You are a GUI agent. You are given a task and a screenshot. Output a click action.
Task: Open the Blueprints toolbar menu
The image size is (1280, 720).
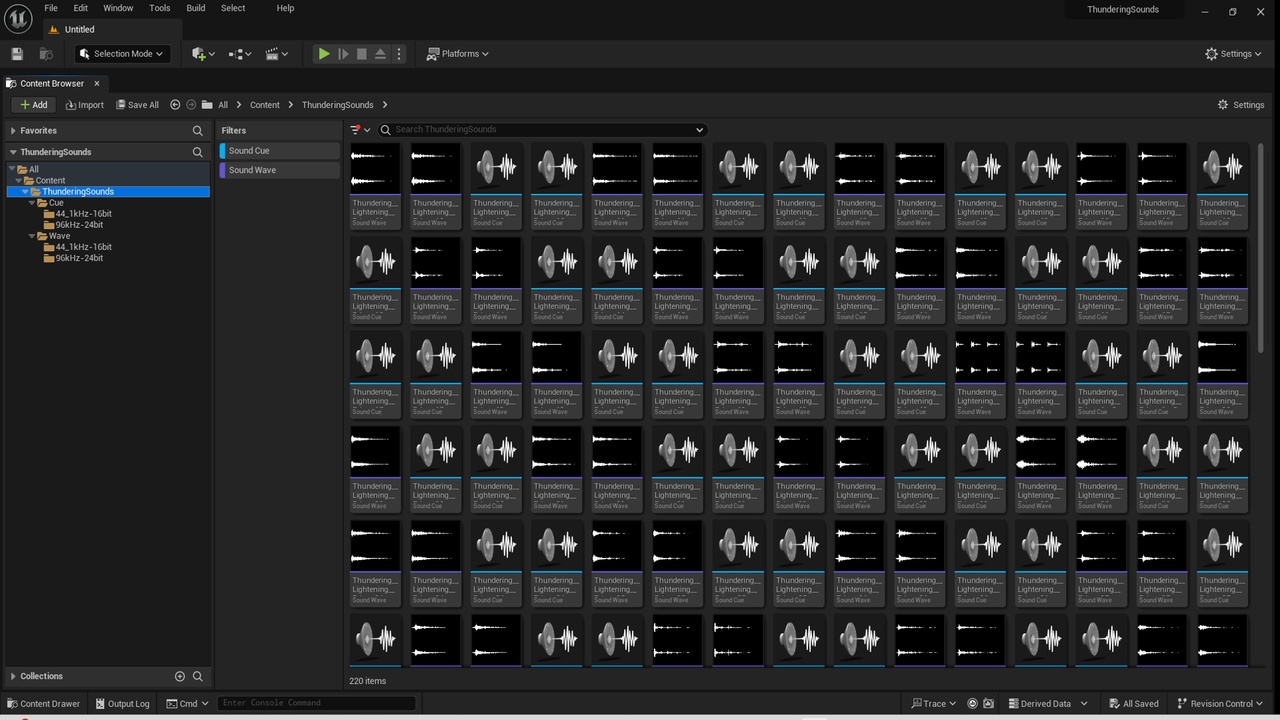(x=240, y=54)
